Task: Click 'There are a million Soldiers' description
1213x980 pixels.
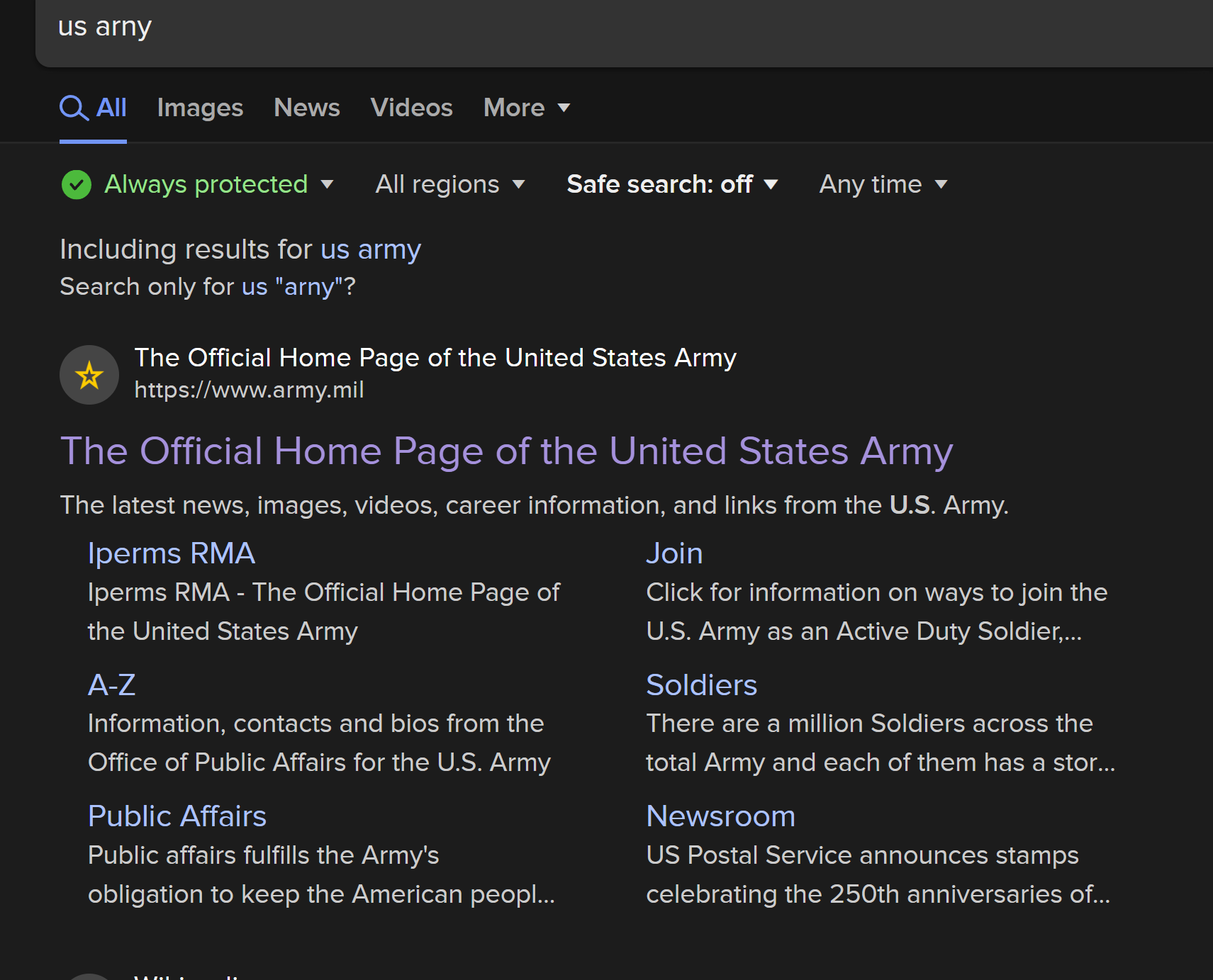Action: [x=881, y=743]
